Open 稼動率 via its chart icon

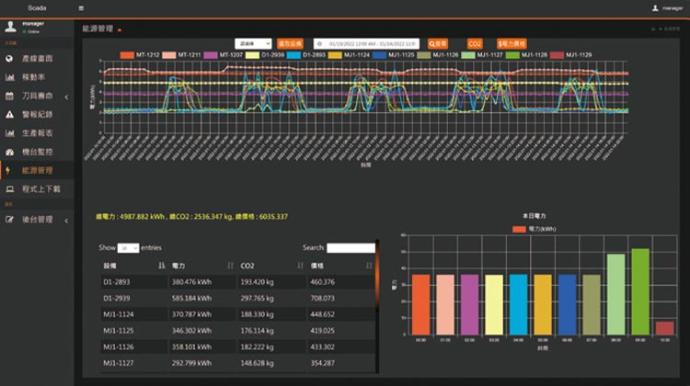pos(9,77)
